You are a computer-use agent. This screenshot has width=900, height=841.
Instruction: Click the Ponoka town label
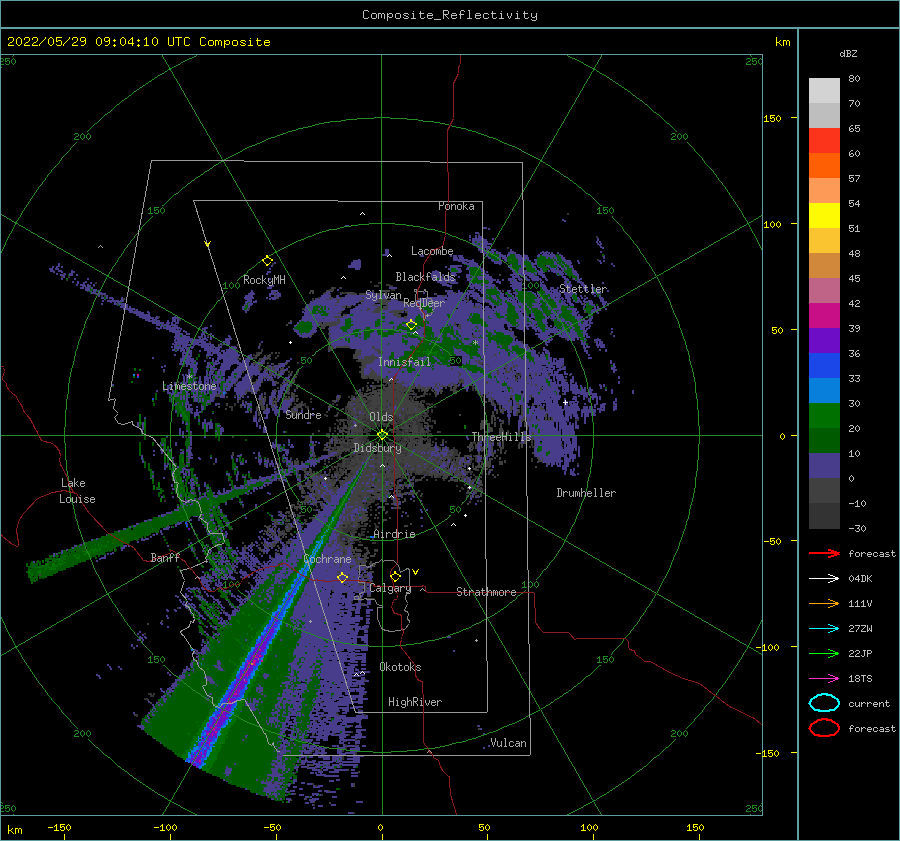pos(456,206)
